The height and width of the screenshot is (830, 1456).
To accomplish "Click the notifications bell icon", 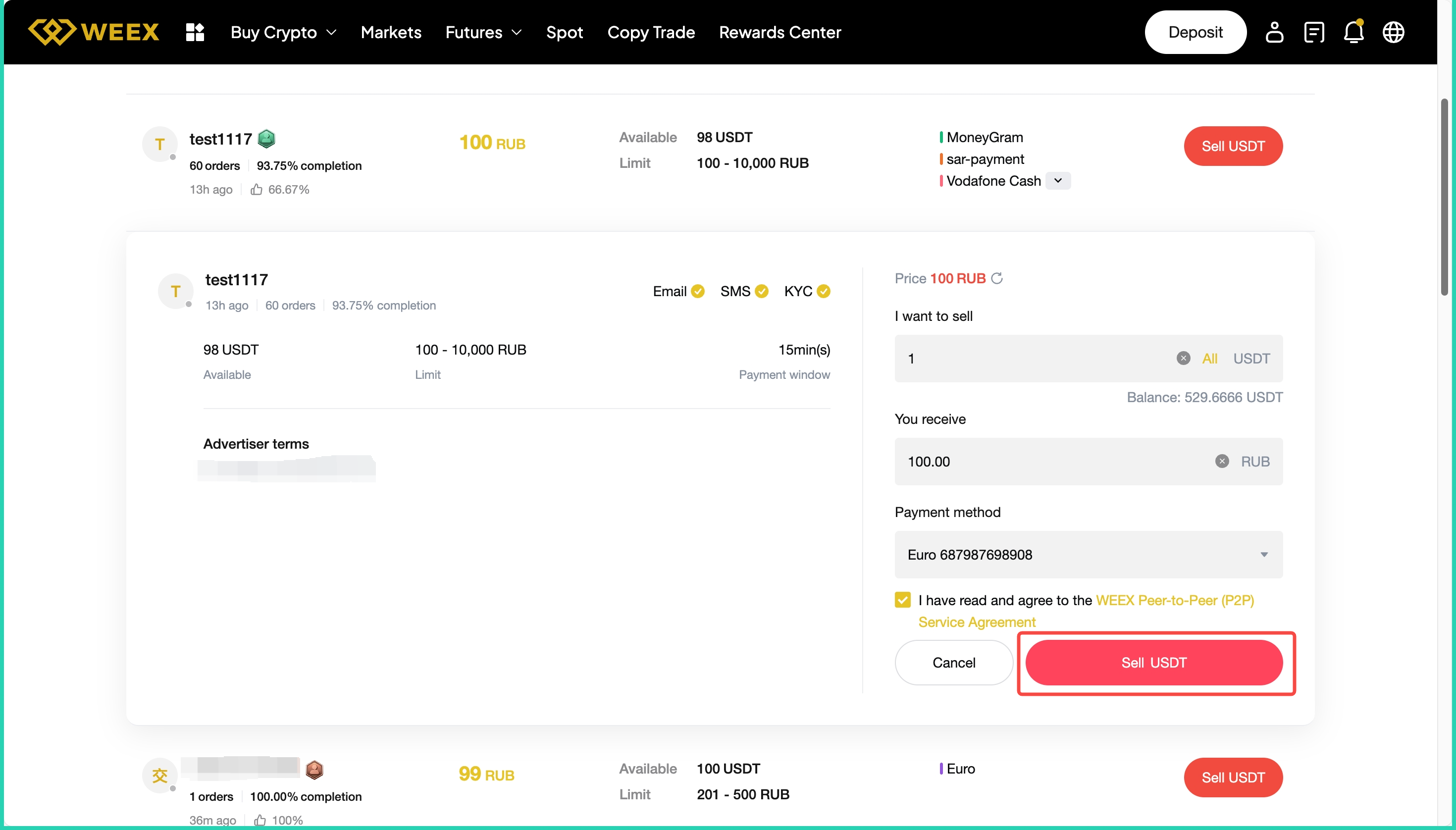I will 1353,32.
